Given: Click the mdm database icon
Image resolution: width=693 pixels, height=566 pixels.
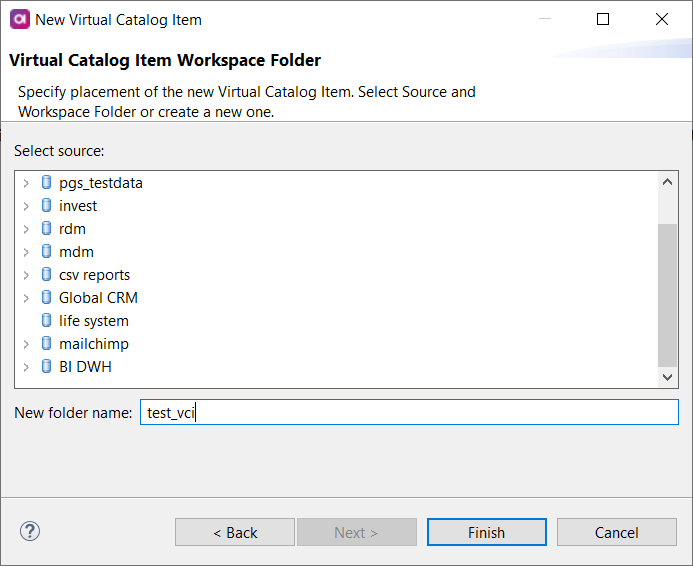Looking at the screenshot, I should coord(46,252).
